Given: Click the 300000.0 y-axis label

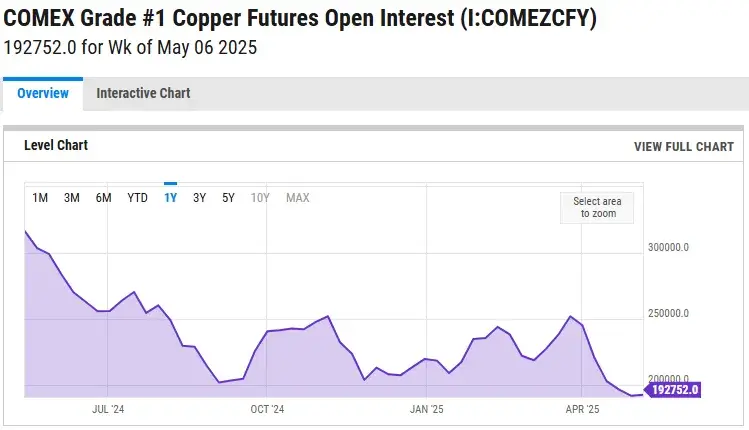Looking at the screenshot, I should (670, 248).
